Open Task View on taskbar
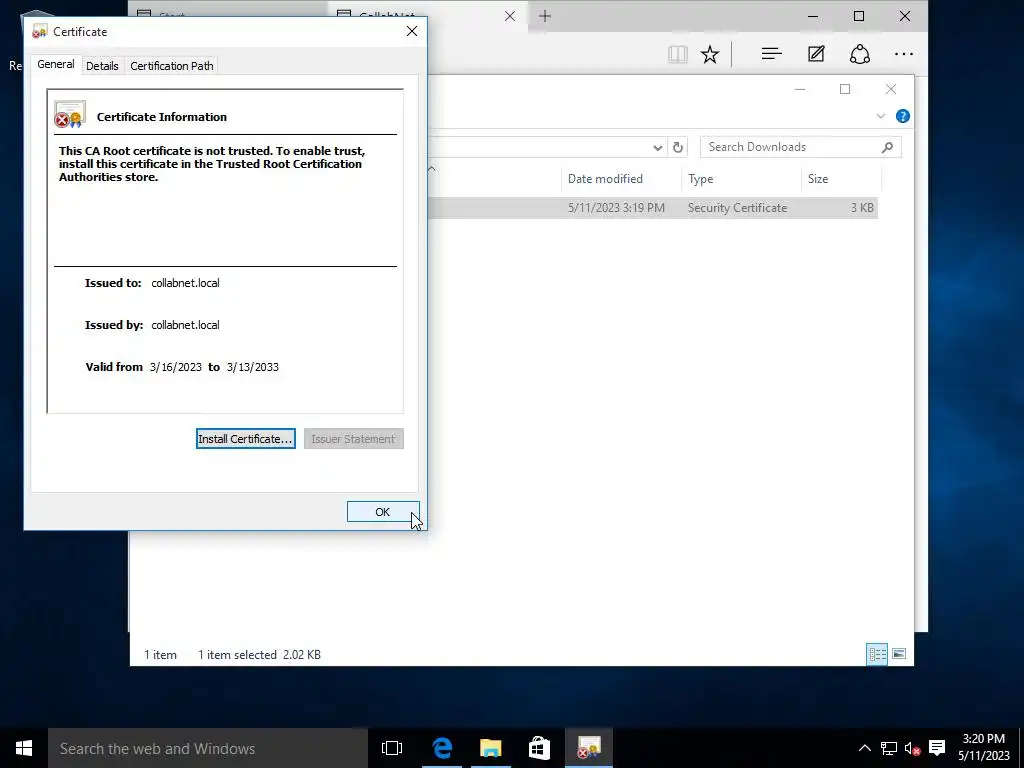 click(392, 748)
